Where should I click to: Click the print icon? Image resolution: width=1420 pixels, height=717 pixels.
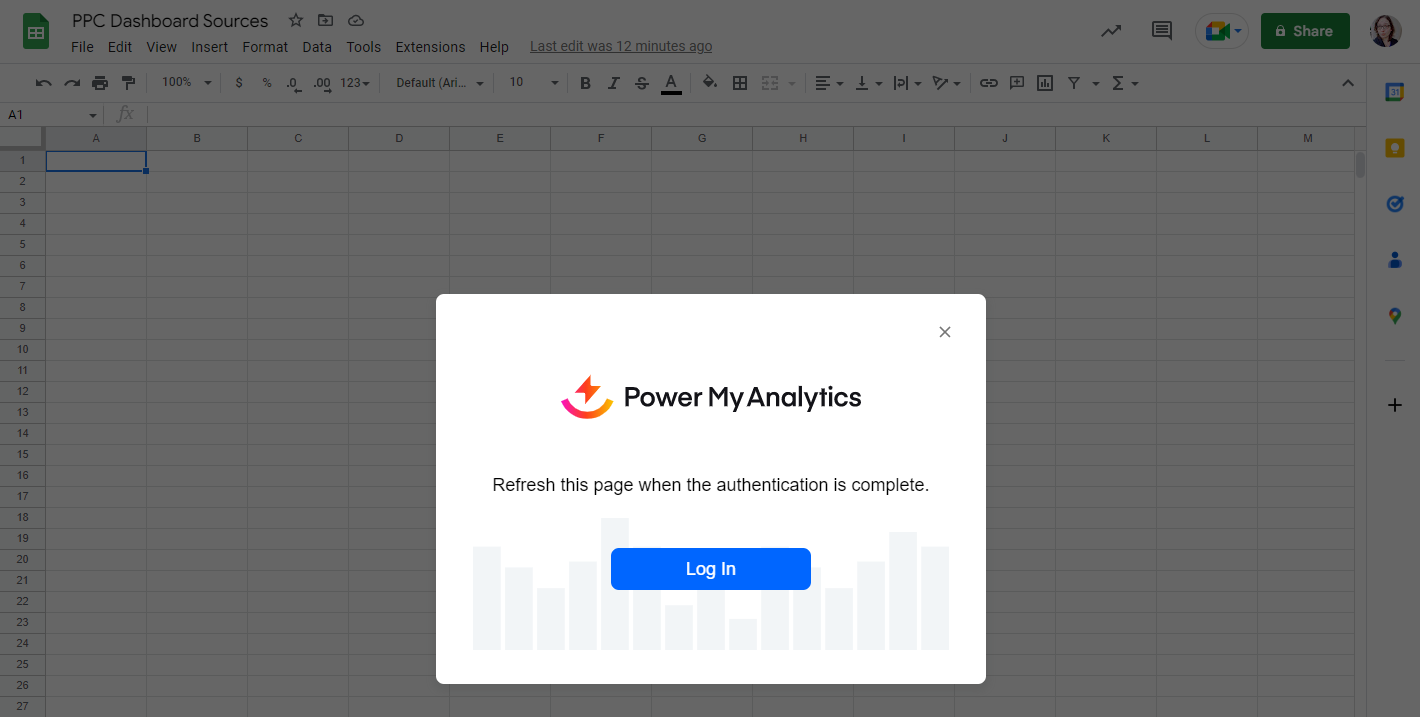[x=100, y=83]
